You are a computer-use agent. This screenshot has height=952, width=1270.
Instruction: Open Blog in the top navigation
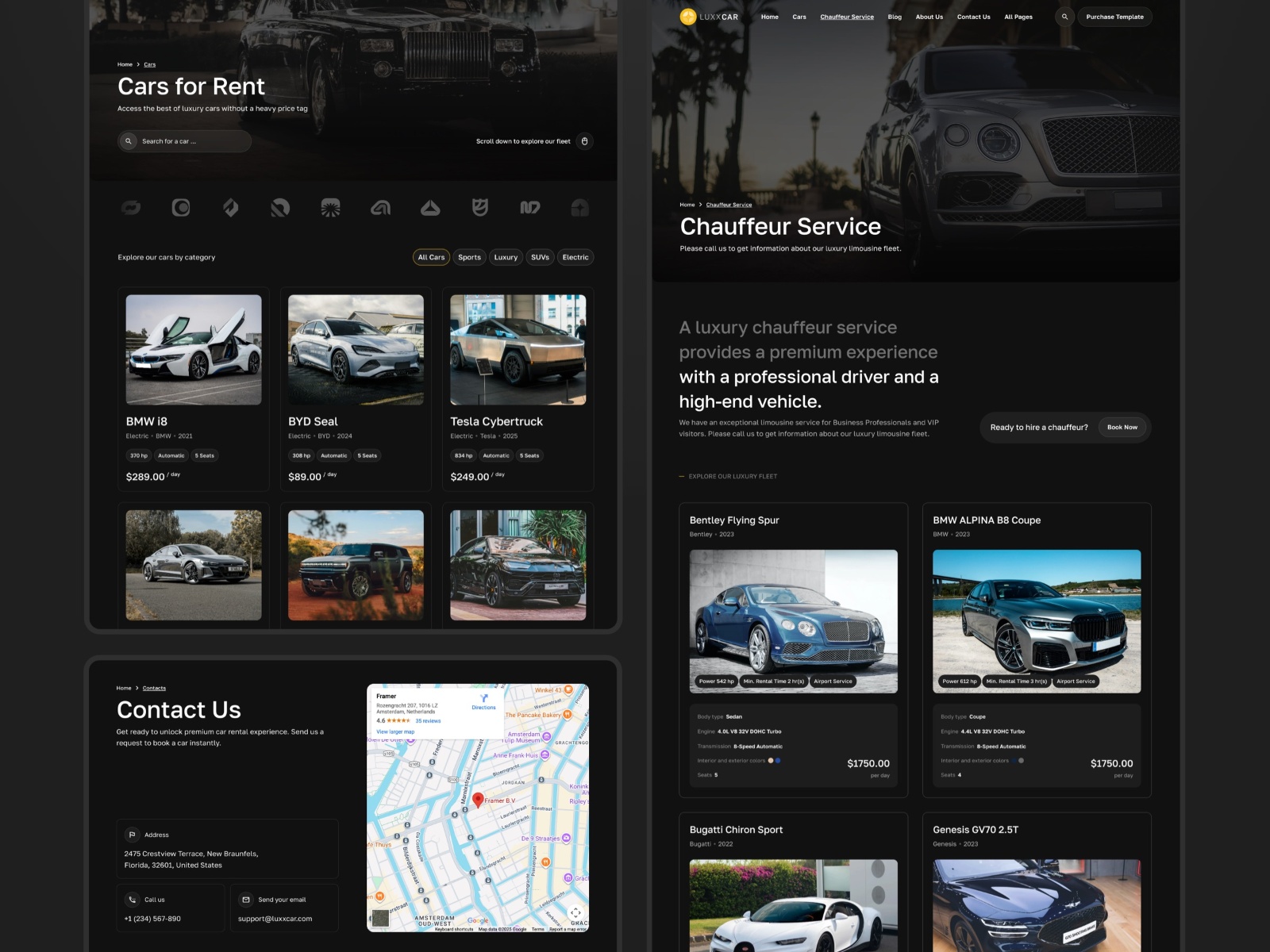(x=895, y=17)
